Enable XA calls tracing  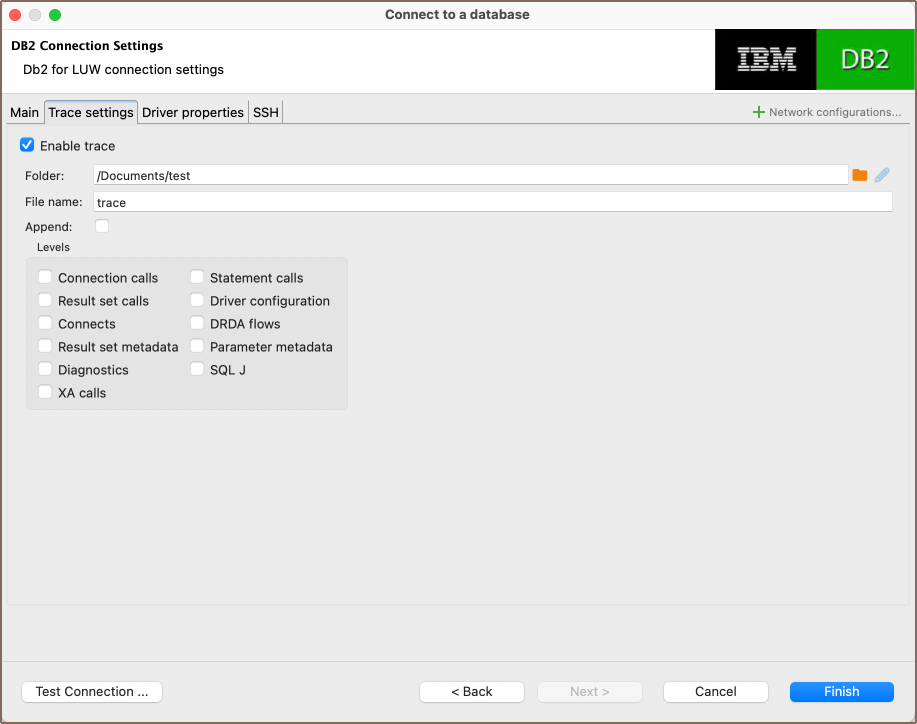pos(45,392)
